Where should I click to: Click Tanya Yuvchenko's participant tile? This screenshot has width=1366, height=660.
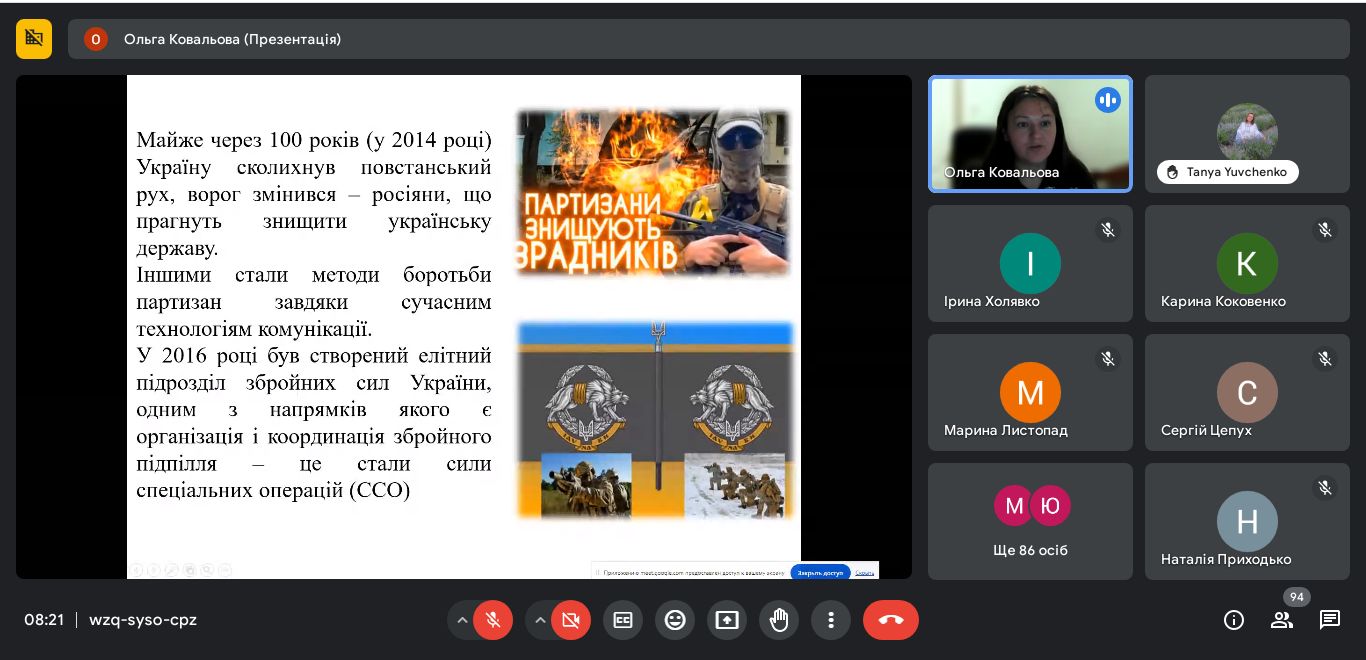(1246, 134)
